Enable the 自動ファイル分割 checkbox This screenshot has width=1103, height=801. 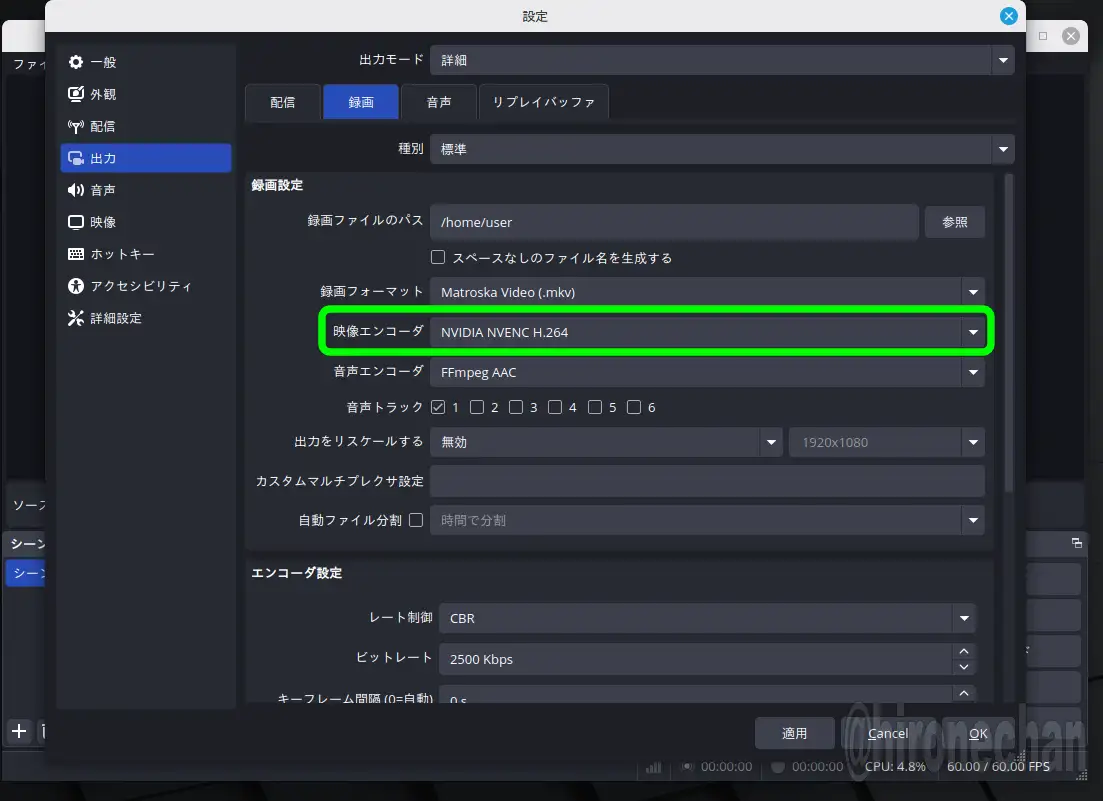pos(416,520)
